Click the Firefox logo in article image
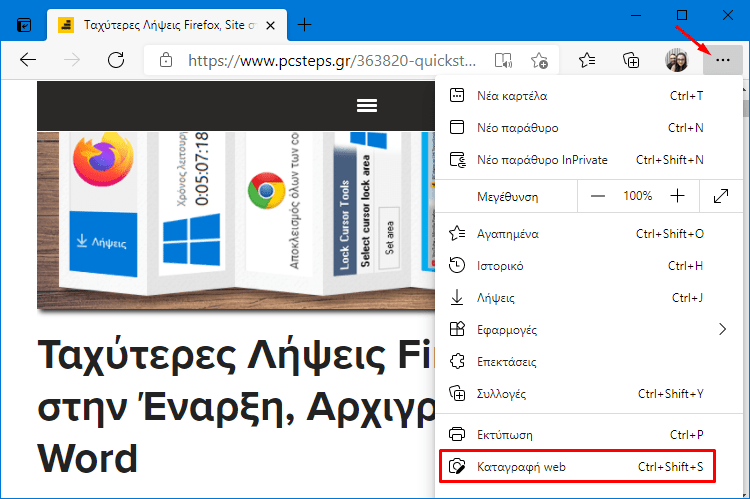The height and width of the screenshot is (499, 750). (103, 159)
